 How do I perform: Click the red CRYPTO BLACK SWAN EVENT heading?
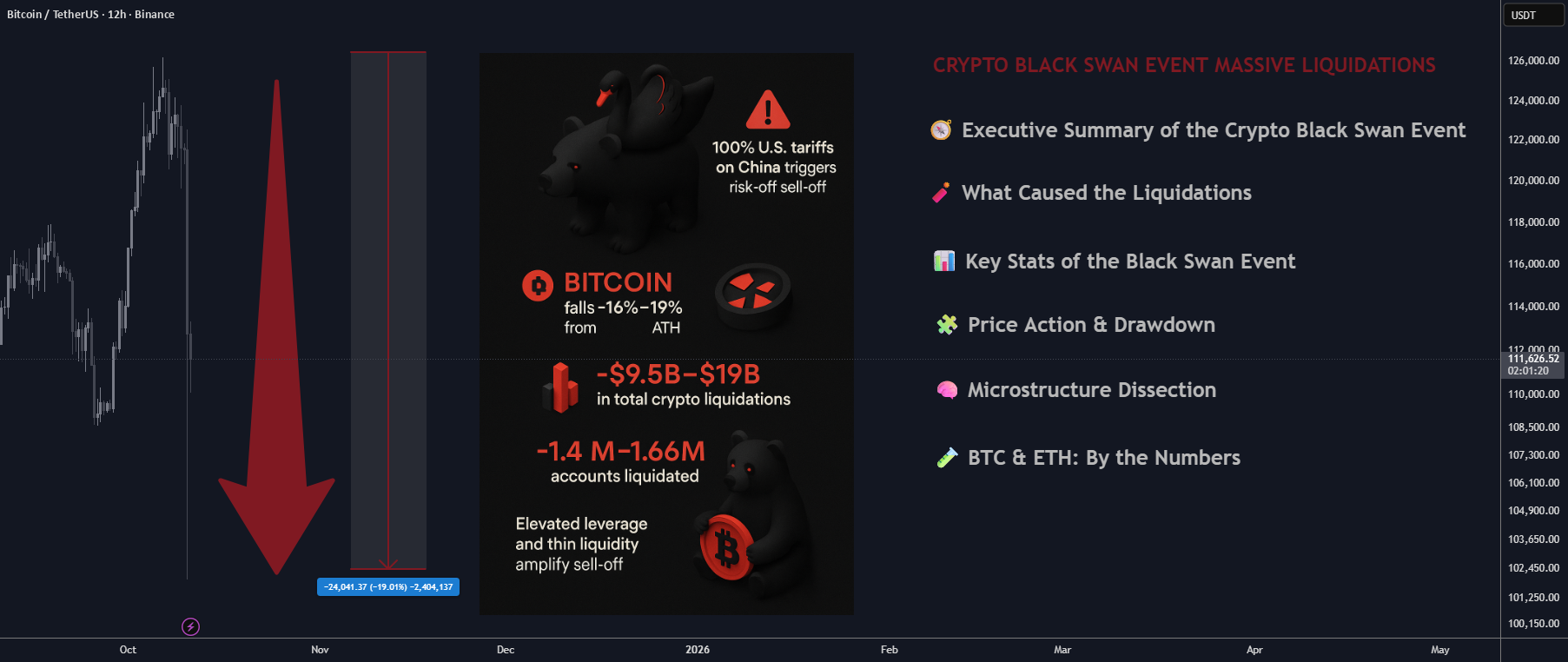pos(1184,65)
